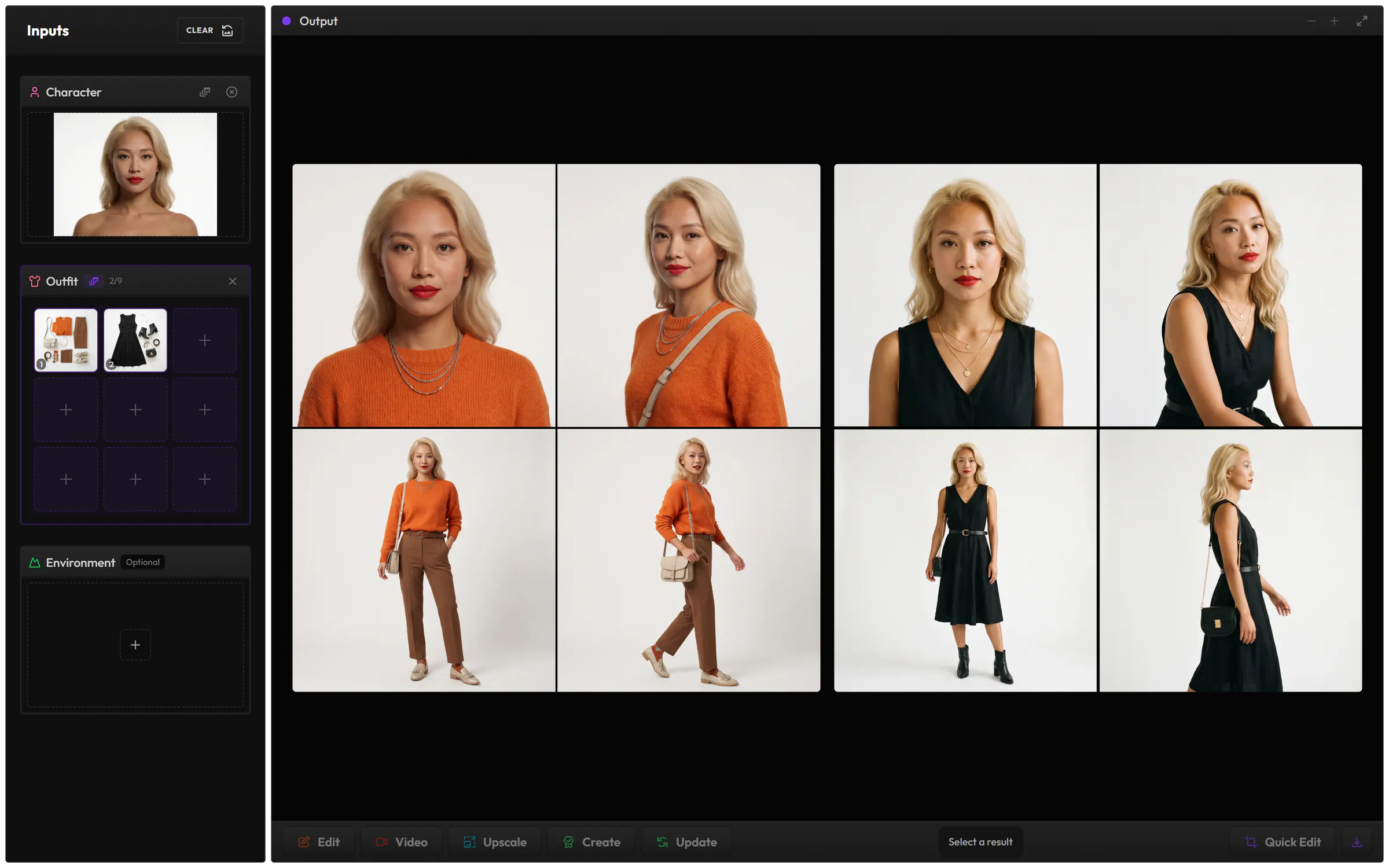1389x868 pixels.
Task: Click the download icon in the bottom bar
Action: click(1357, 842)
